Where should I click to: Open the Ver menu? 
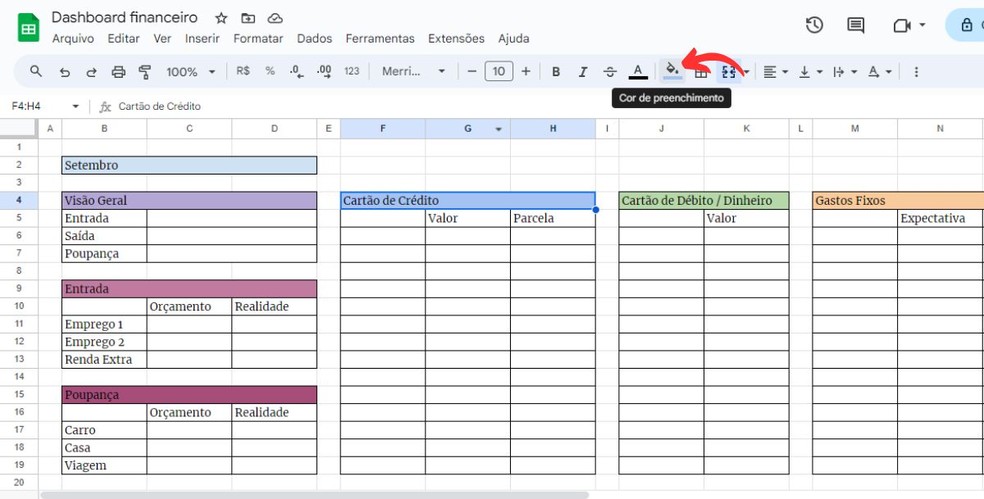pos(162,39)
